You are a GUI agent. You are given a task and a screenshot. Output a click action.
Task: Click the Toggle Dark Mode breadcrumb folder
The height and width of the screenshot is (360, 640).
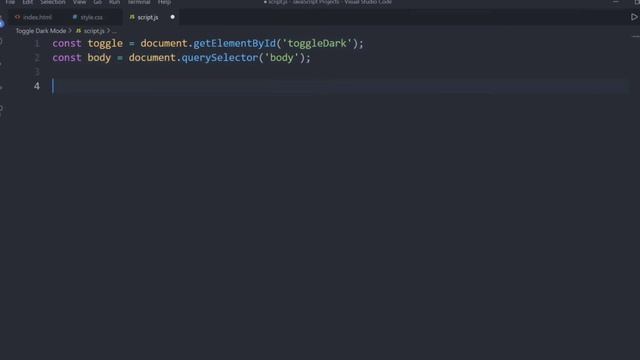(x=41, y=31)
